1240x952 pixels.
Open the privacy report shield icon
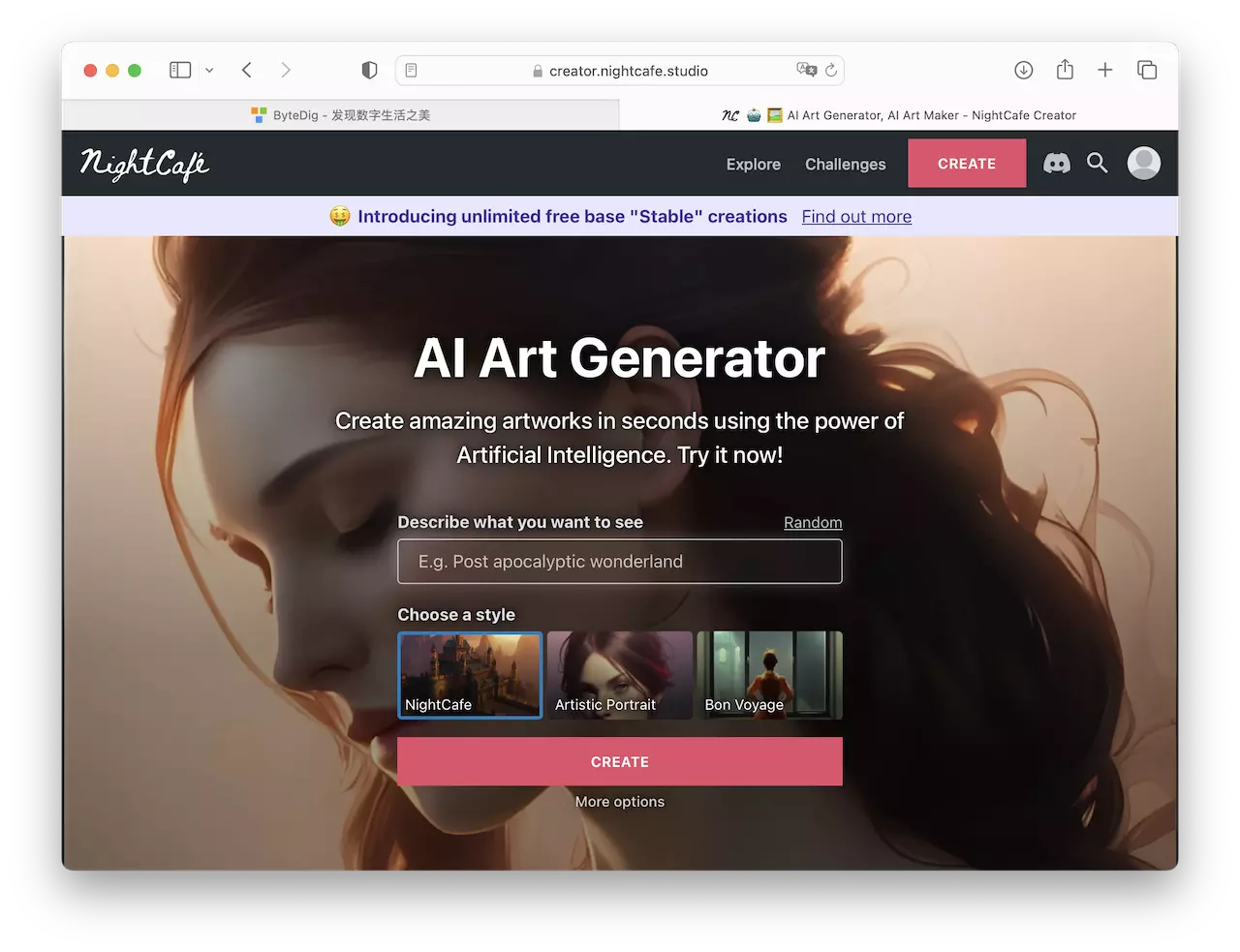[369, 70]
